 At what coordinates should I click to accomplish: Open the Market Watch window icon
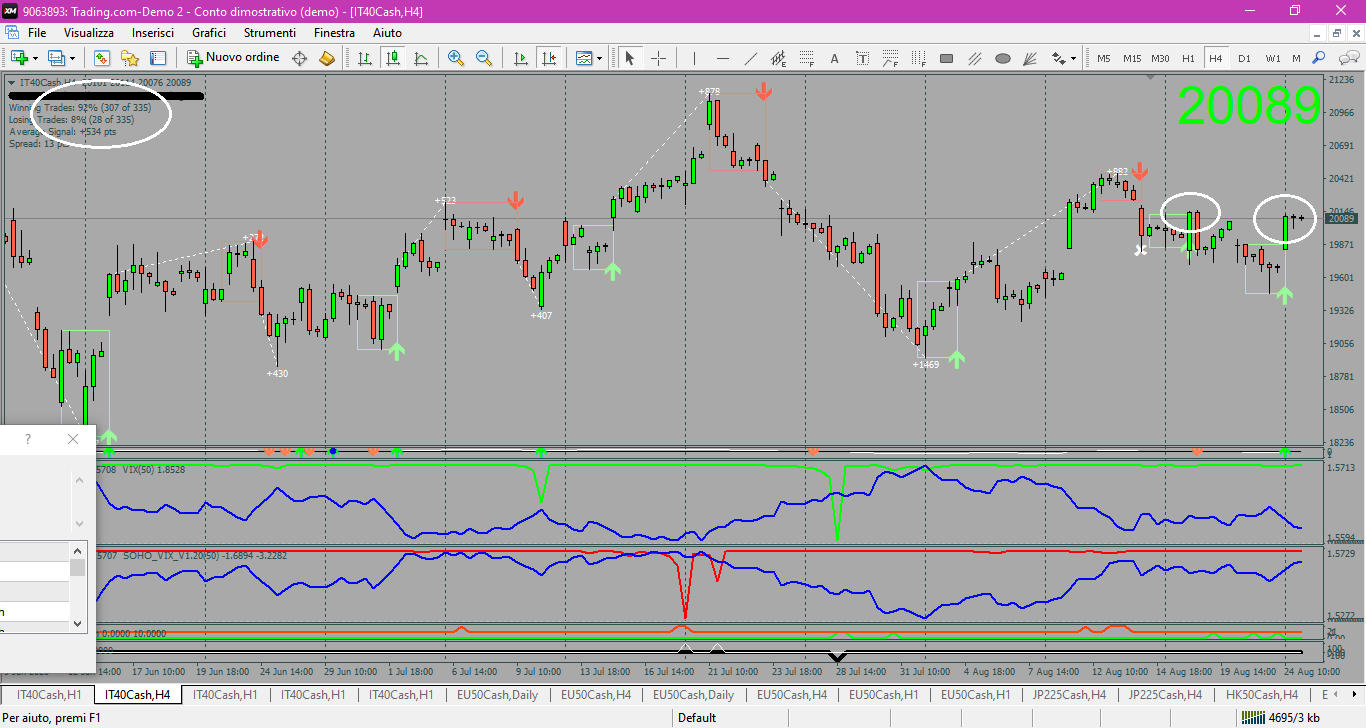click(x=101, y=58)
